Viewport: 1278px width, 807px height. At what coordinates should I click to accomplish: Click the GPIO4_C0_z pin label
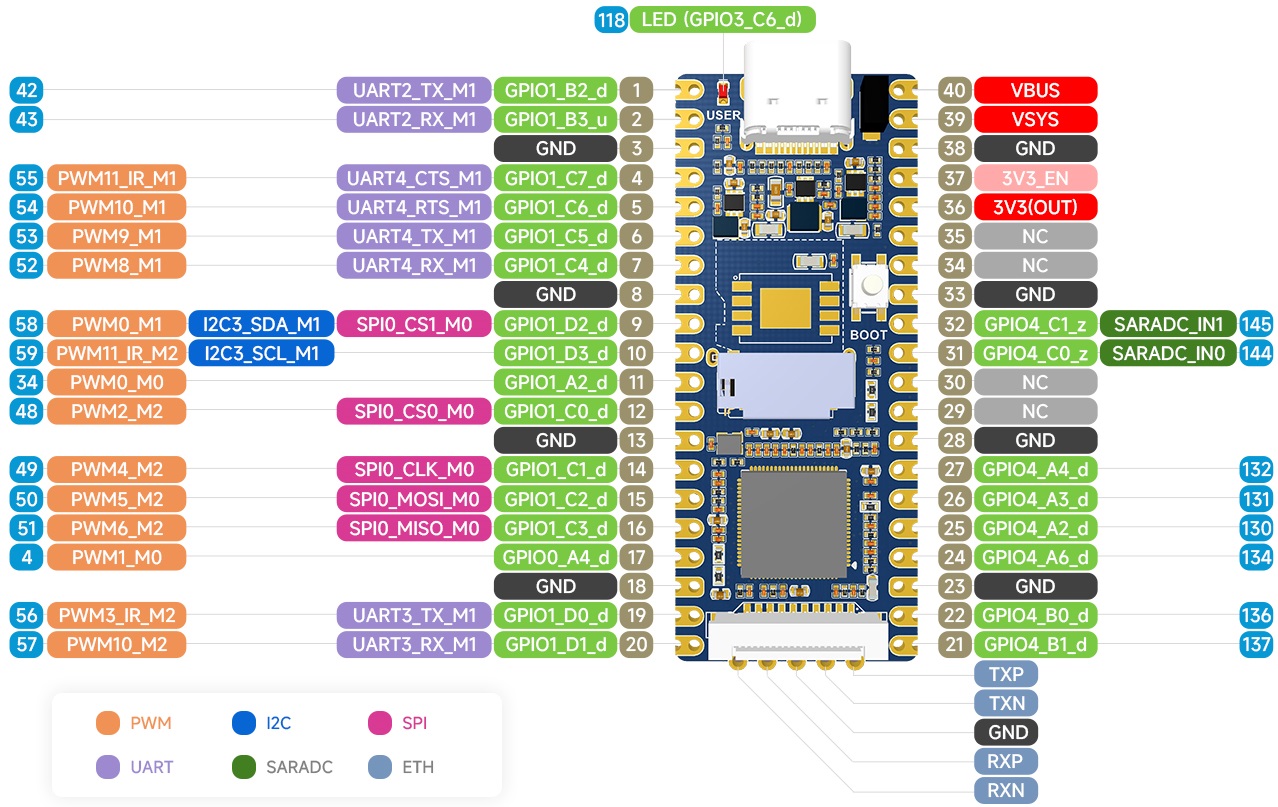1035,353
